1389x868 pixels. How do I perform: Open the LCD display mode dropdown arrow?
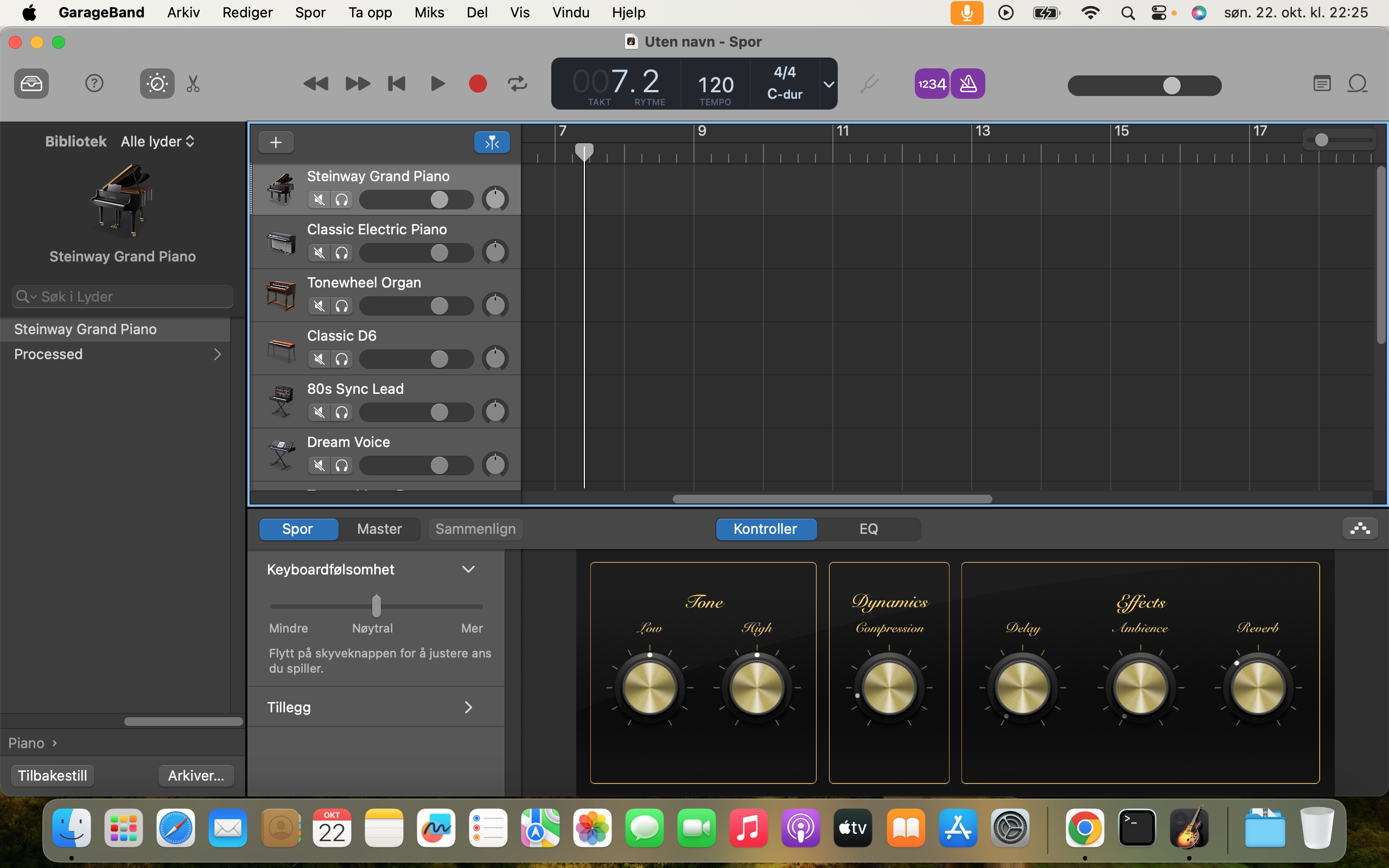point(828,85)
